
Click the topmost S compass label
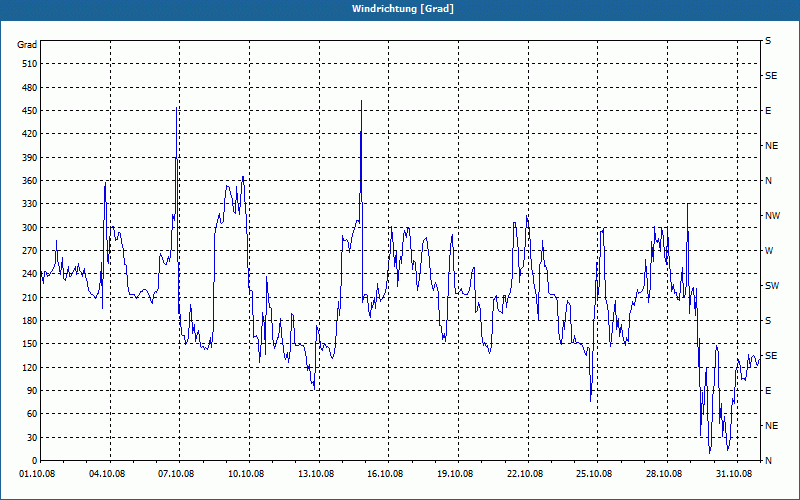coord(768,41)
